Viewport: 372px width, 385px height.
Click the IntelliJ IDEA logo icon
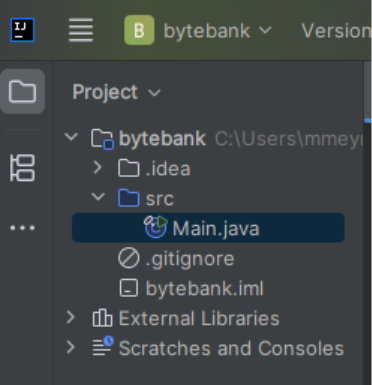22,30
